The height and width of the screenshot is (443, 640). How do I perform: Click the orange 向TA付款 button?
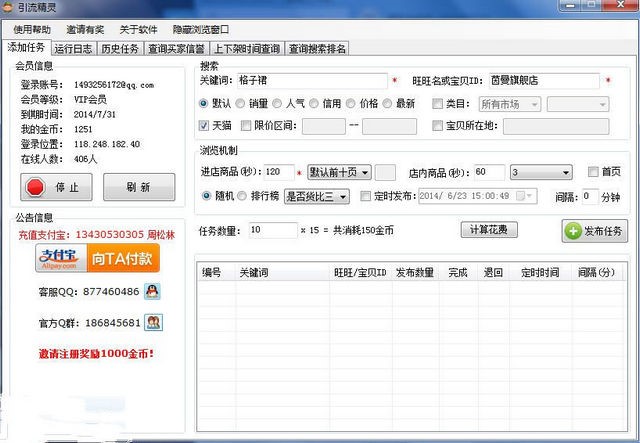coord(123,258)
